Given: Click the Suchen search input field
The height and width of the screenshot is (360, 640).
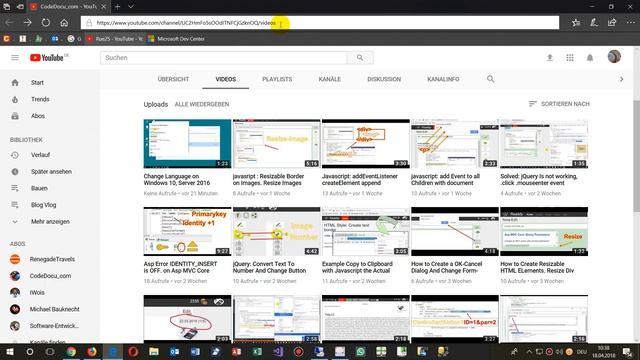Looking at the screenshot, I should coord(224,58).
